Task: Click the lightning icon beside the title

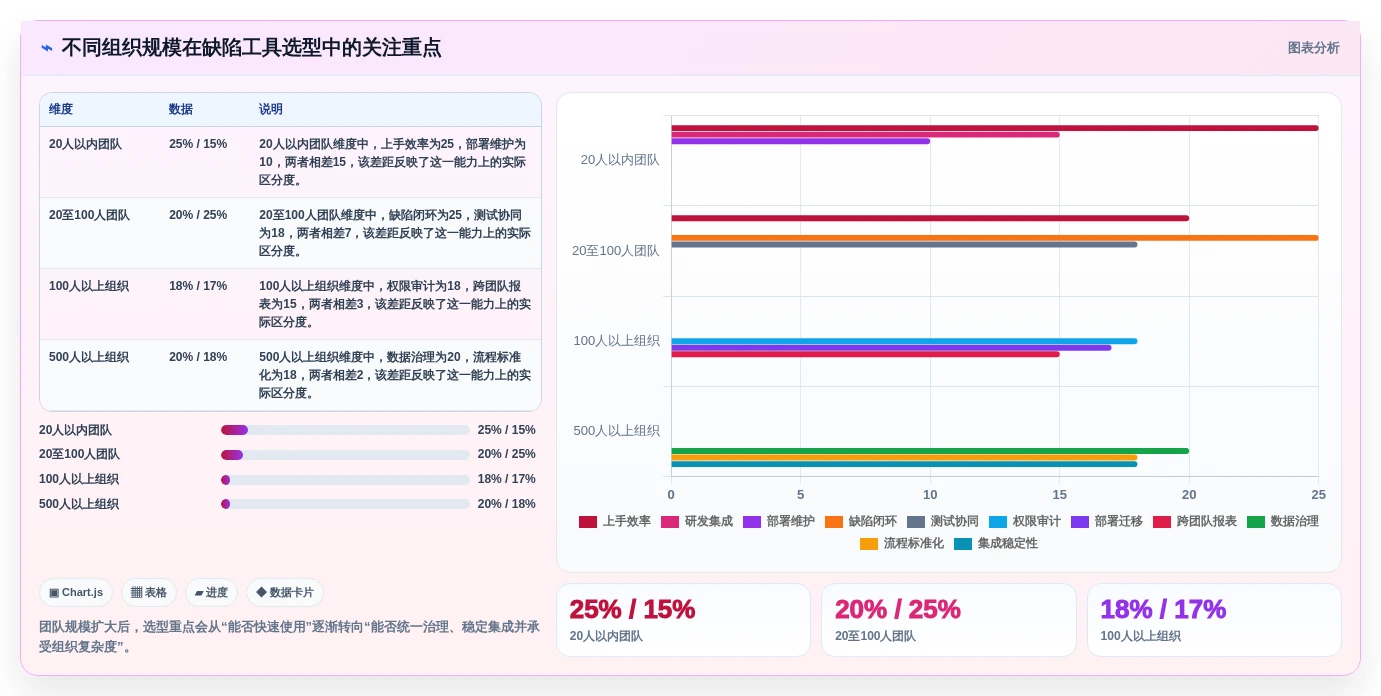Action: (46, 48)
